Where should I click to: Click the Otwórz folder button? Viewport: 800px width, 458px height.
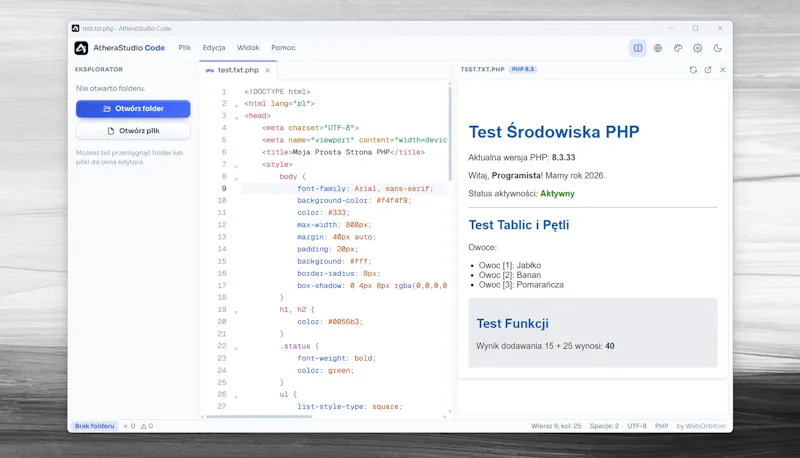coord(133,109)
